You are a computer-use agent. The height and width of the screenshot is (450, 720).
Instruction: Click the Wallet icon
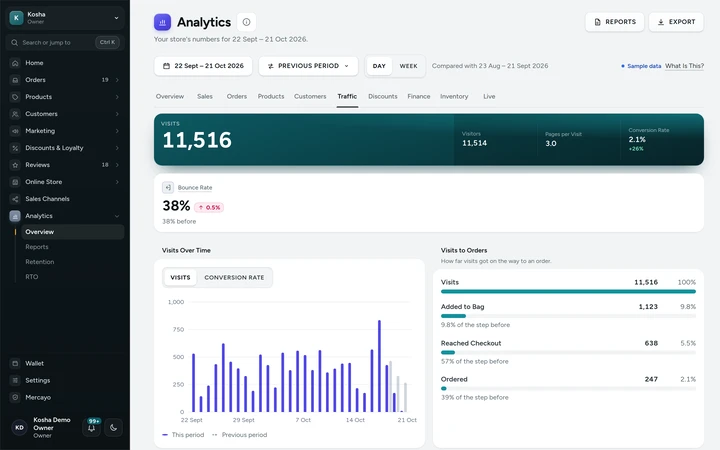15,363
